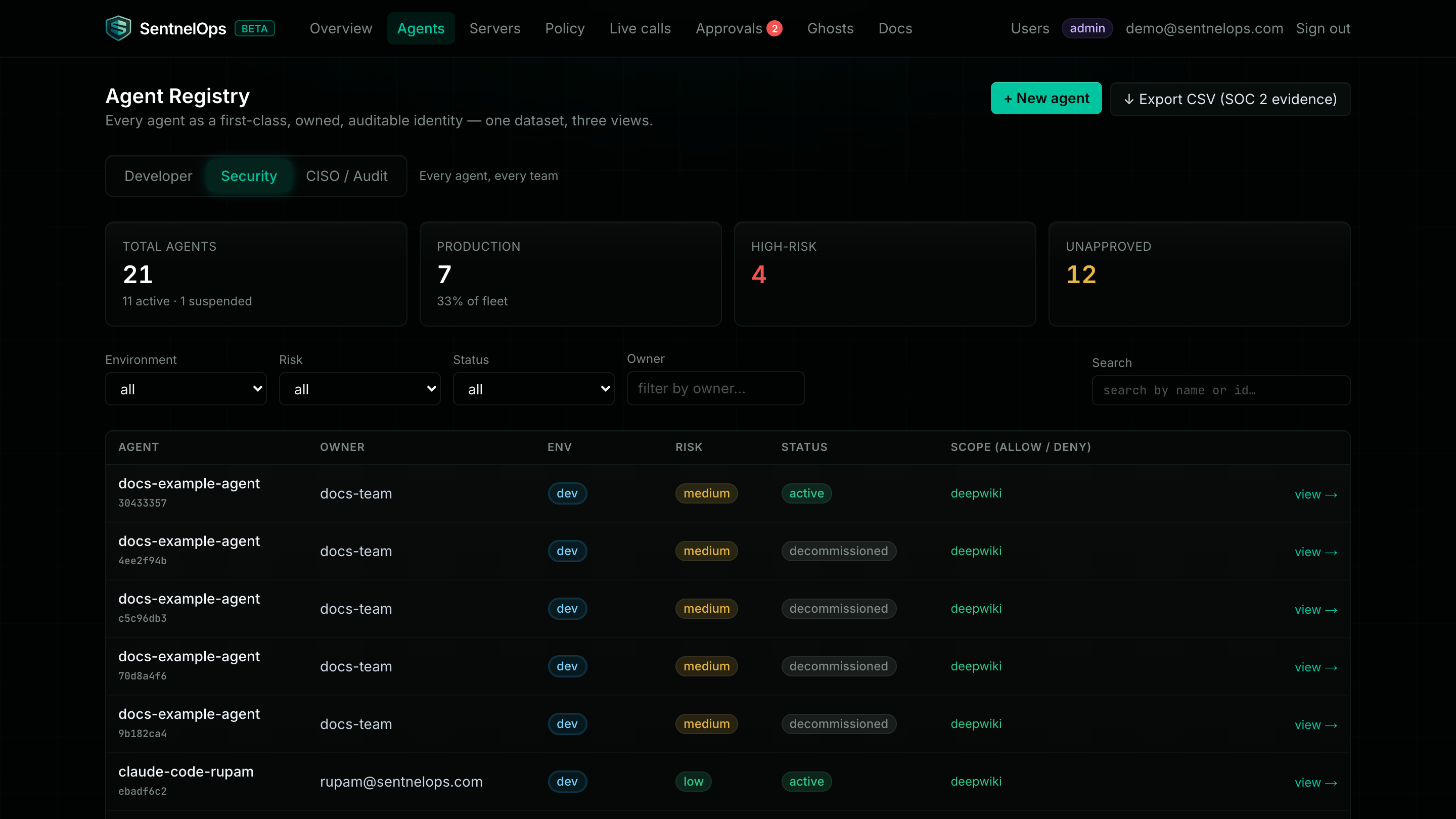Go to the Agents nav item
Viewport: 1456px width, 819px height.
coord(421,28)
